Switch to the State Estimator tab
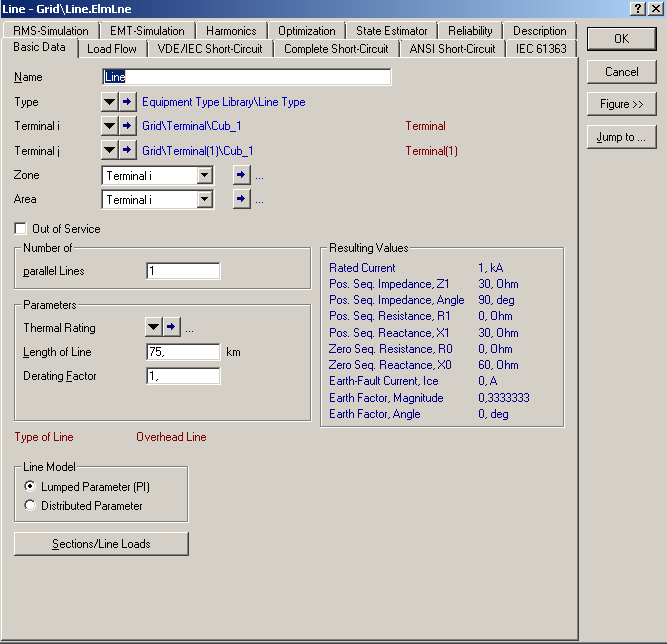The height and width of the screenshot is (644, 667). pyautogui.click(x=391, y=31)
